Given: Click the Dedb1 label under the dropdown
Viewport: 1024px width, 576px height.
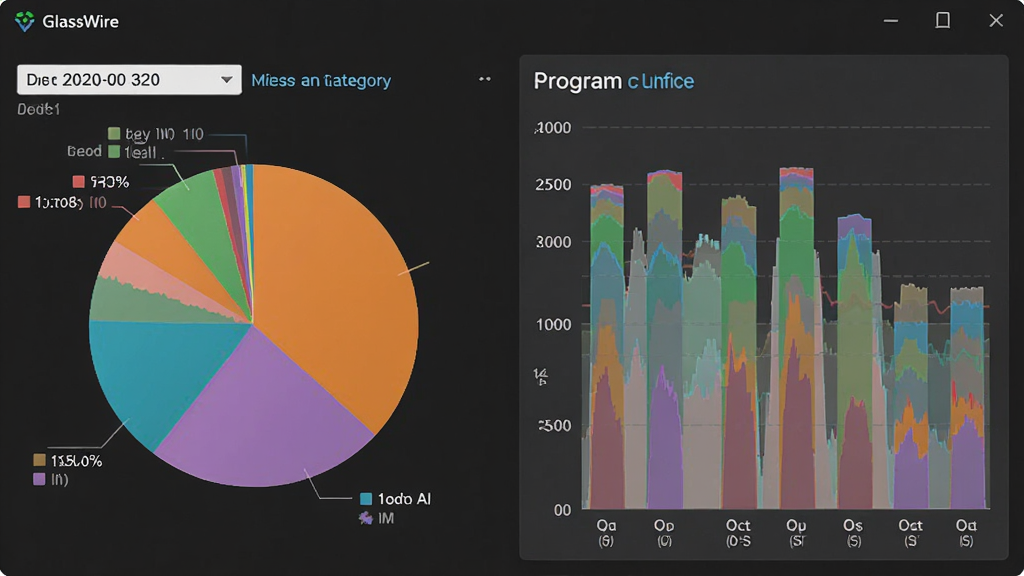Looking at the screenshot, I should coord(39,109).
